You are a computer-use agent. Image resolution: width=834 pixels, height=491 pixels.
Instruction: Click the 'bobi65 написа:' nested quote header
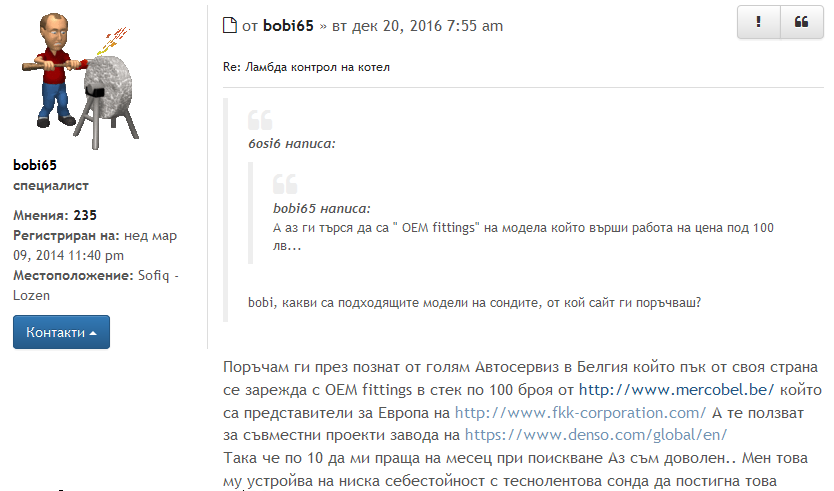click(x=322, y=208)
